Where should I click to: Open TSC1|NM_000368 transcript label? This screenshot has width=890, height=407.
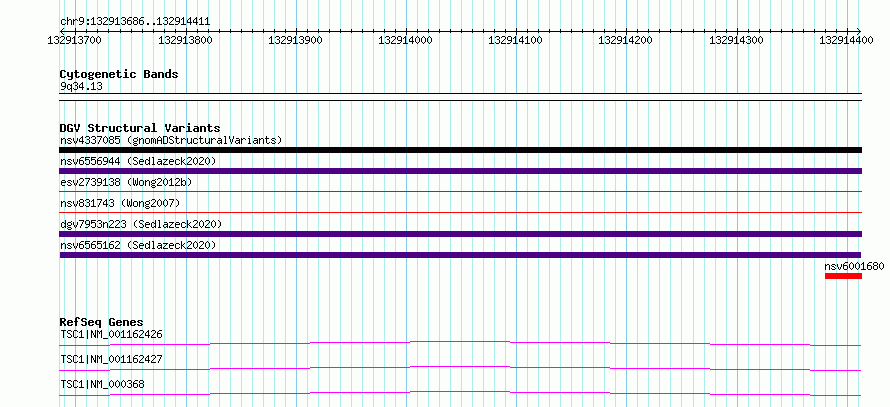pos(102,384)
